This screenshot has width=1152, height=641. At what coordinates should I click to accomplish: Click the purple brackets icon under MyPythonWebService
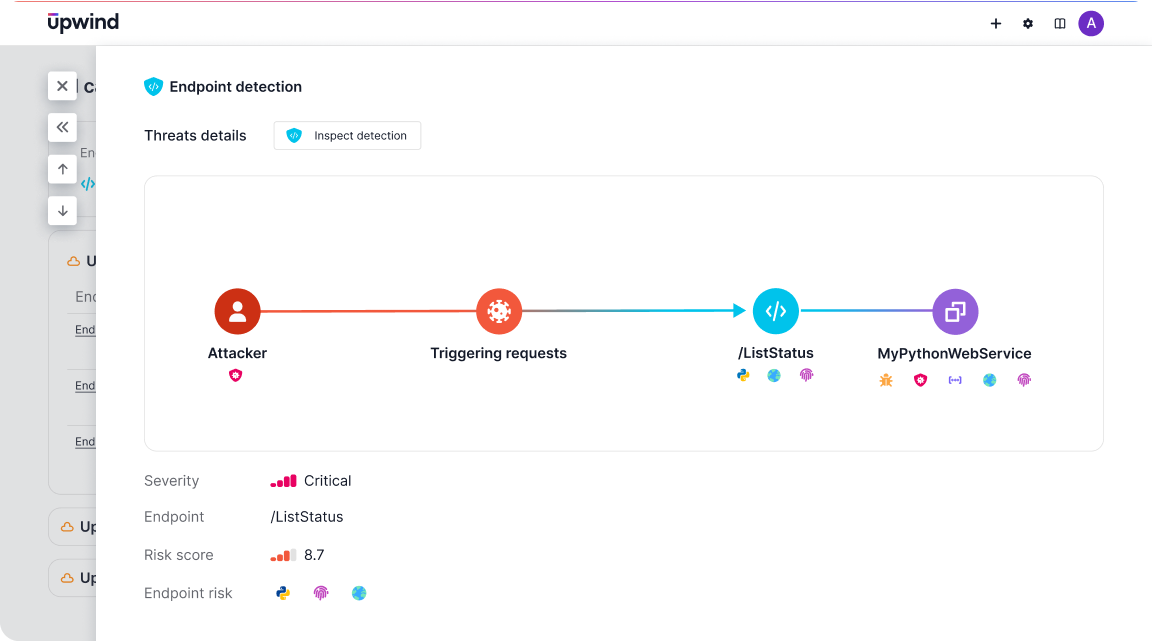coord(955,380)
